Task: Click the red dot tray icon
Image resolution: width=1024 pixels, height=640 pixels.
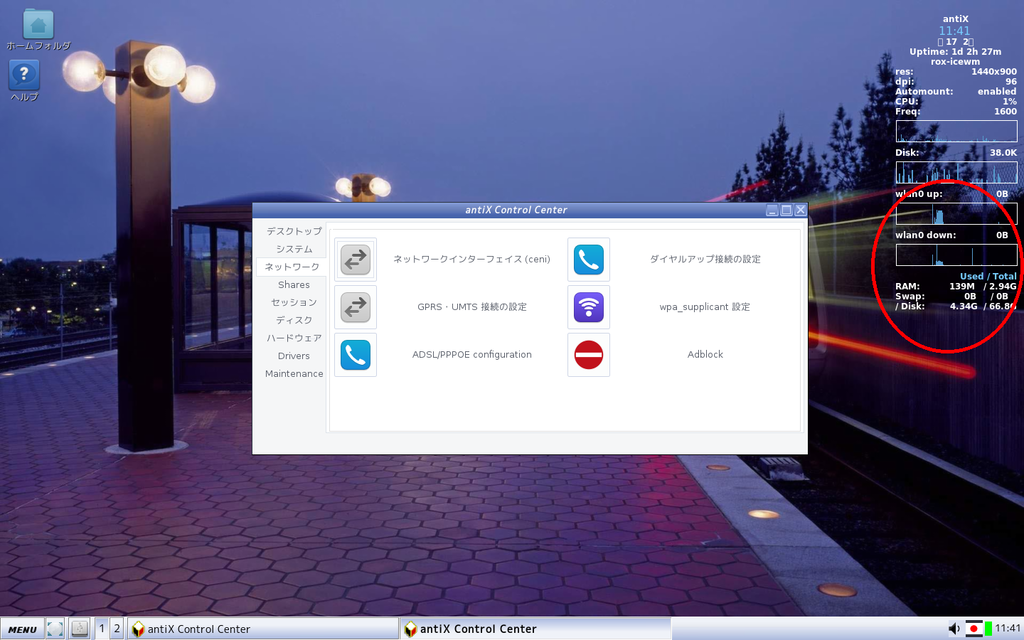Action: [974, 629]
